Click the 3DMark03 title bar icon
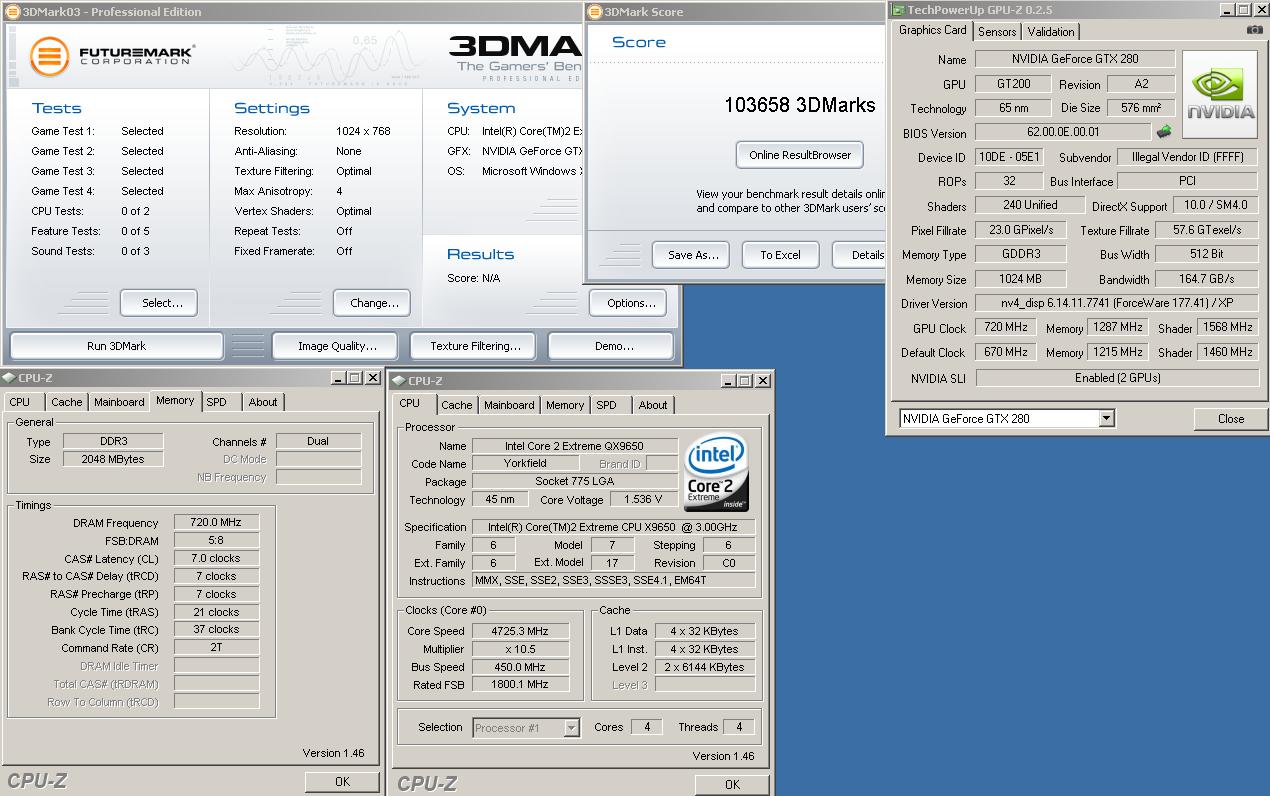 pyautogui.click(x=11, y=12)
